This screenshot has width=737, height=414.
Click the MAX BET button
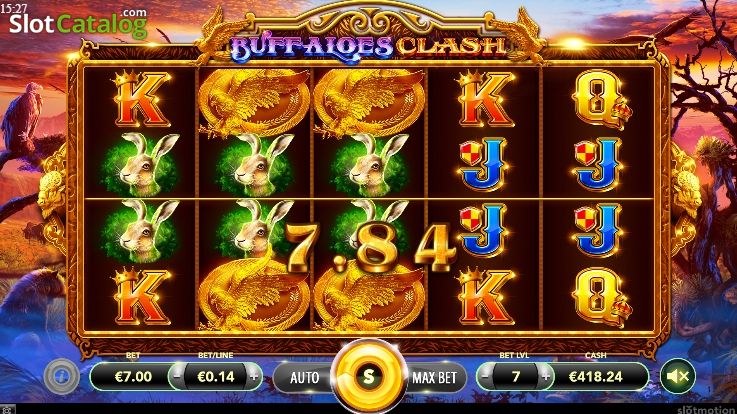click(434, 377)
